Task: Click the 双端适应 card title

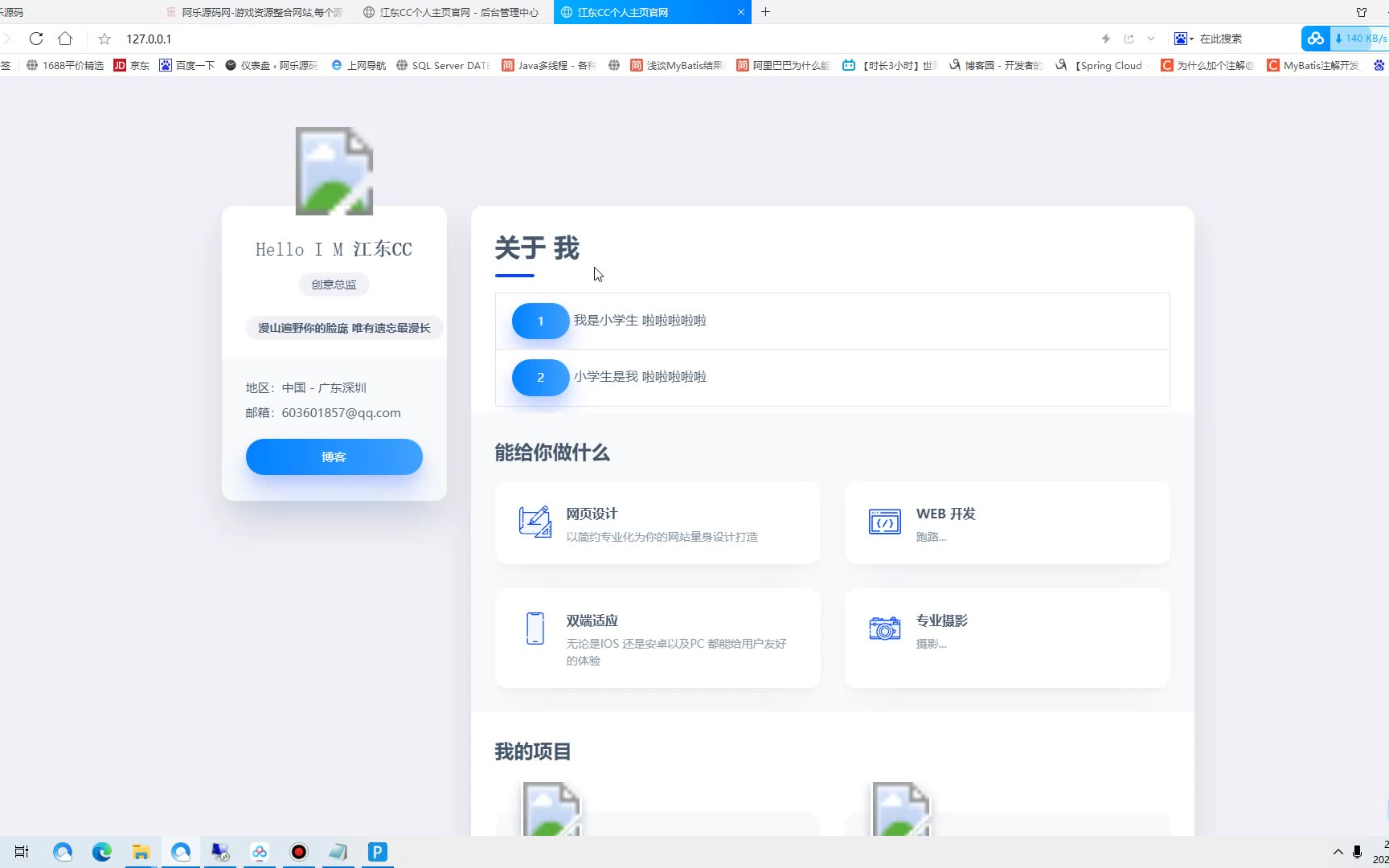Action: coord(592,620)
